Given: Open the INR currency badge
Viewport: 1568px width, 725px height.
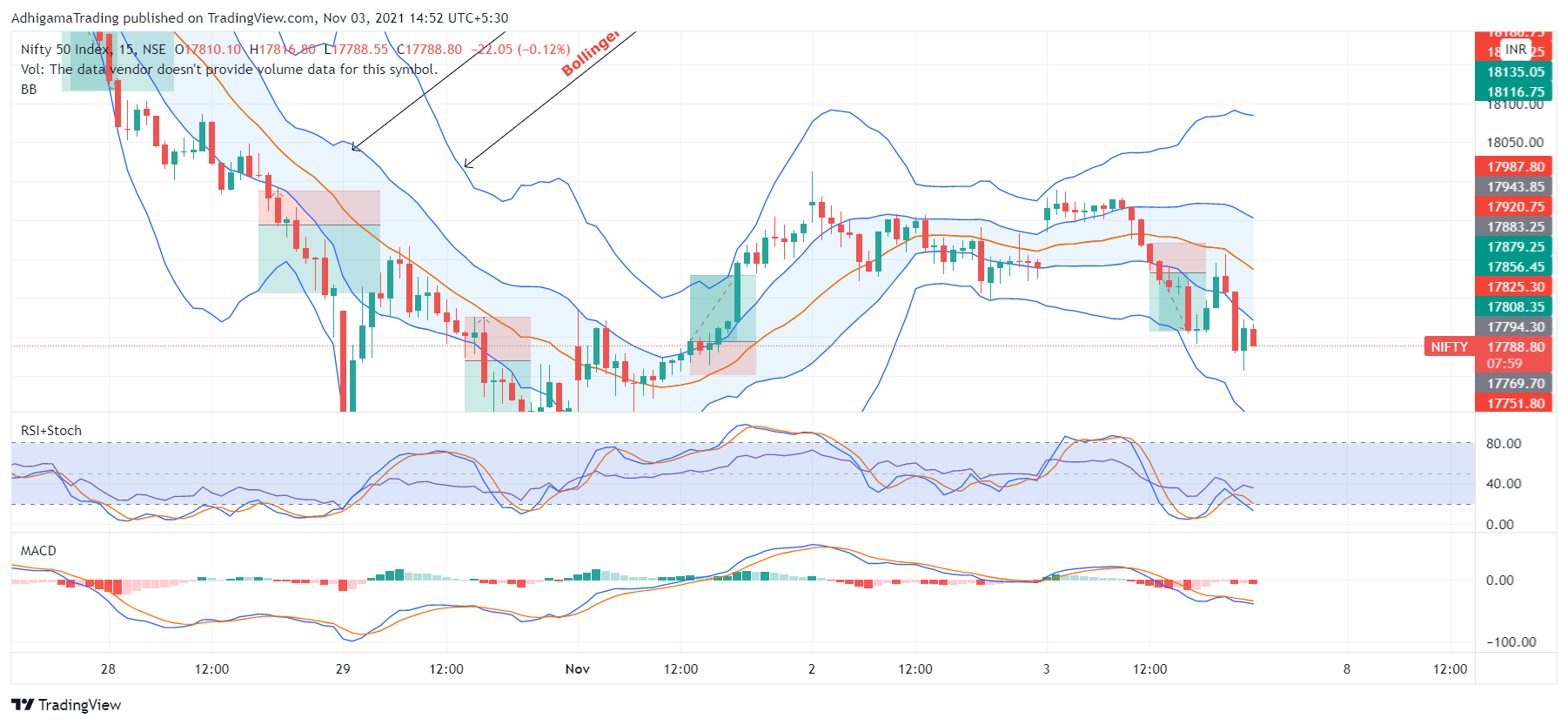Looking at the screenshot, I should (x=1516, y=50).
